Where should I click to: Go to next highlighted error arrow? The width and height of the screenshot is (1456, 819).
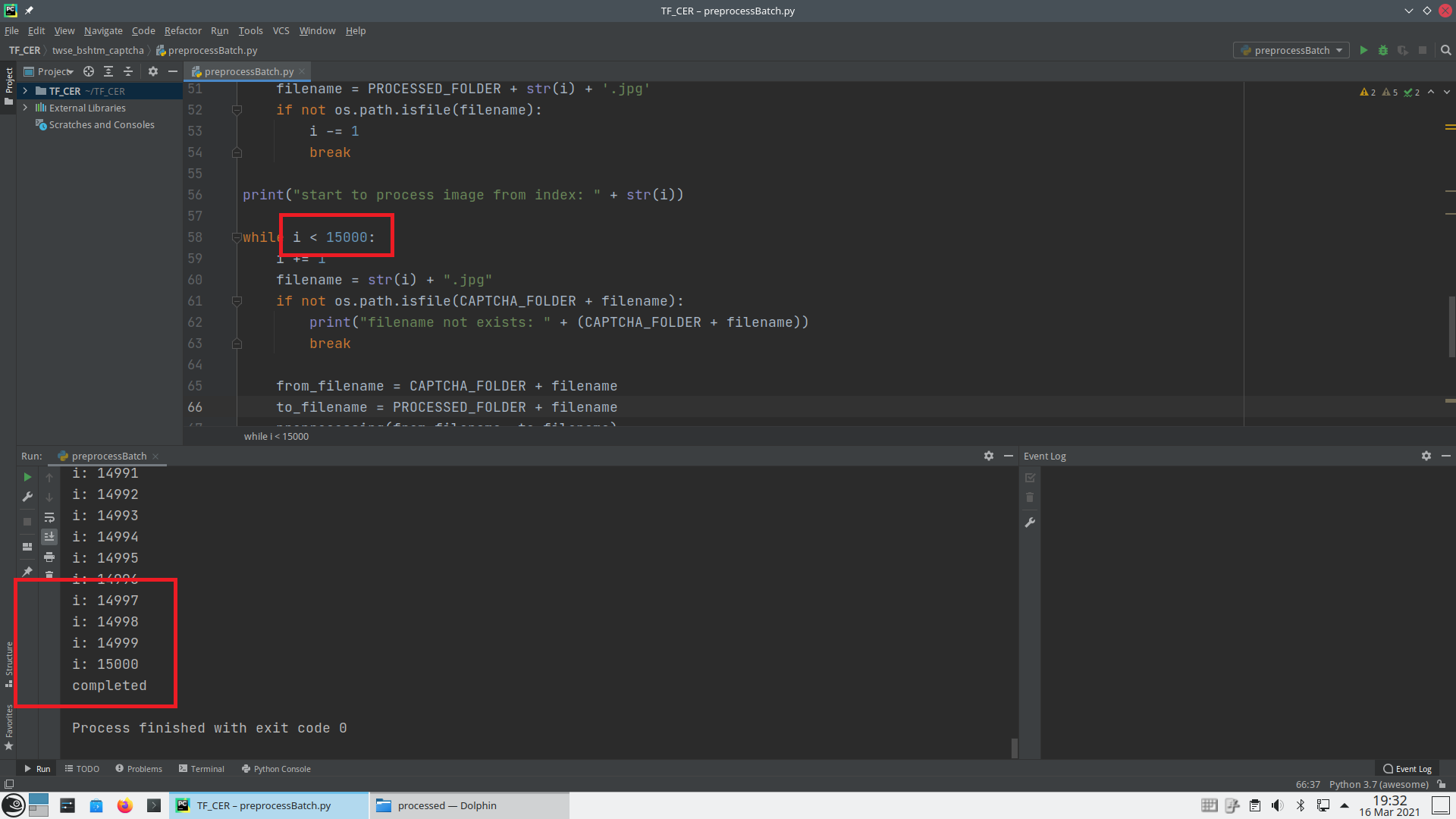[x=1447, y=92]
